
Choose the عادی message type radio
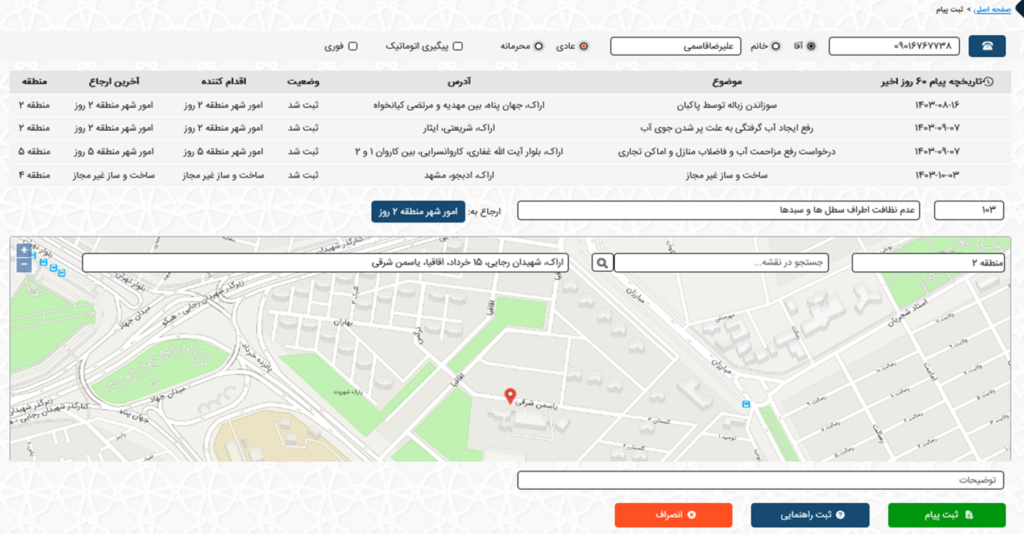(x=584, y=46)
